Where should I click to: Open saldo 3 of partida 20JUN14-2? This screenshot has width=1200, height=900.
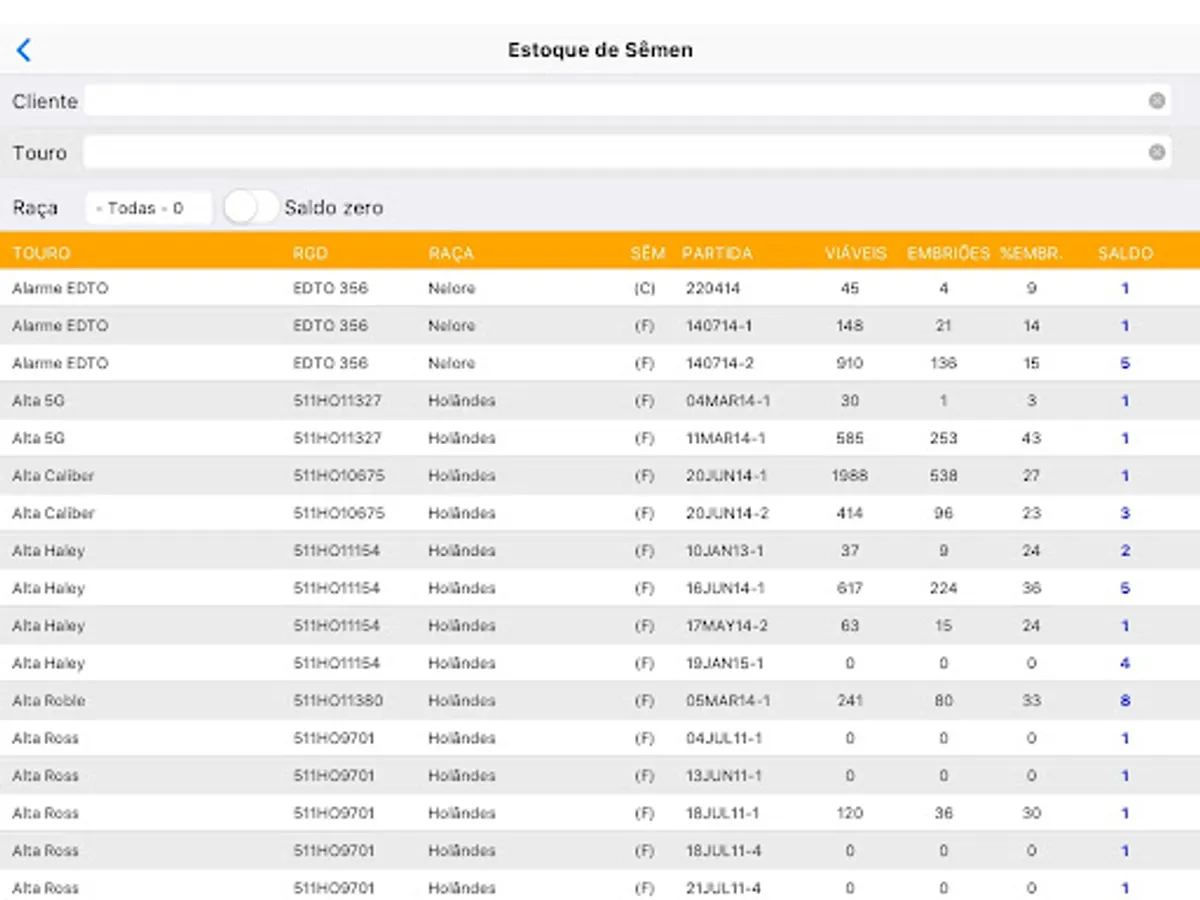(x=1125, y=514)
